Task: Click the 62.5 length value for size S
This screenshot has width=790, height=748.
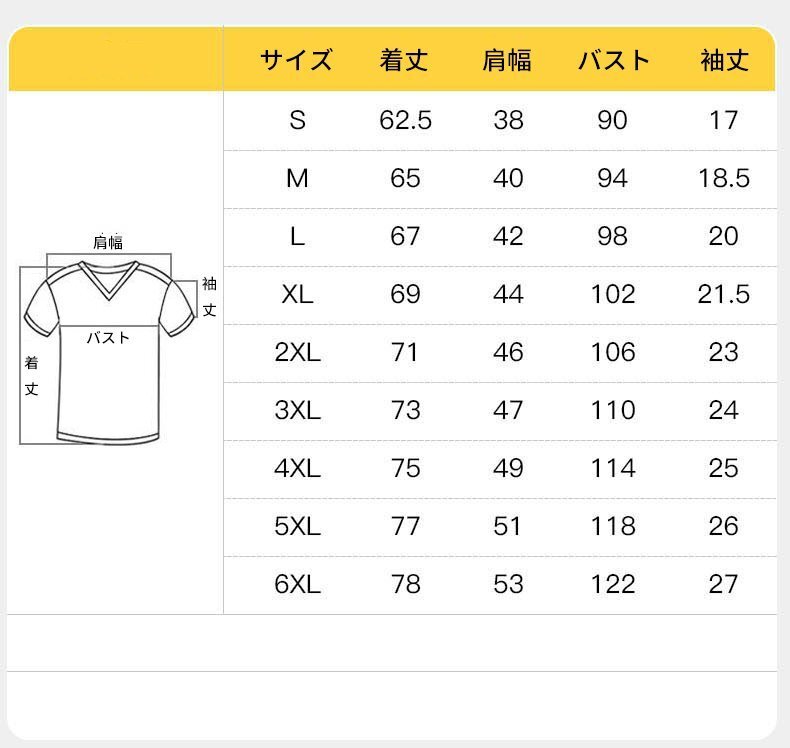Action: coord(405,121)
